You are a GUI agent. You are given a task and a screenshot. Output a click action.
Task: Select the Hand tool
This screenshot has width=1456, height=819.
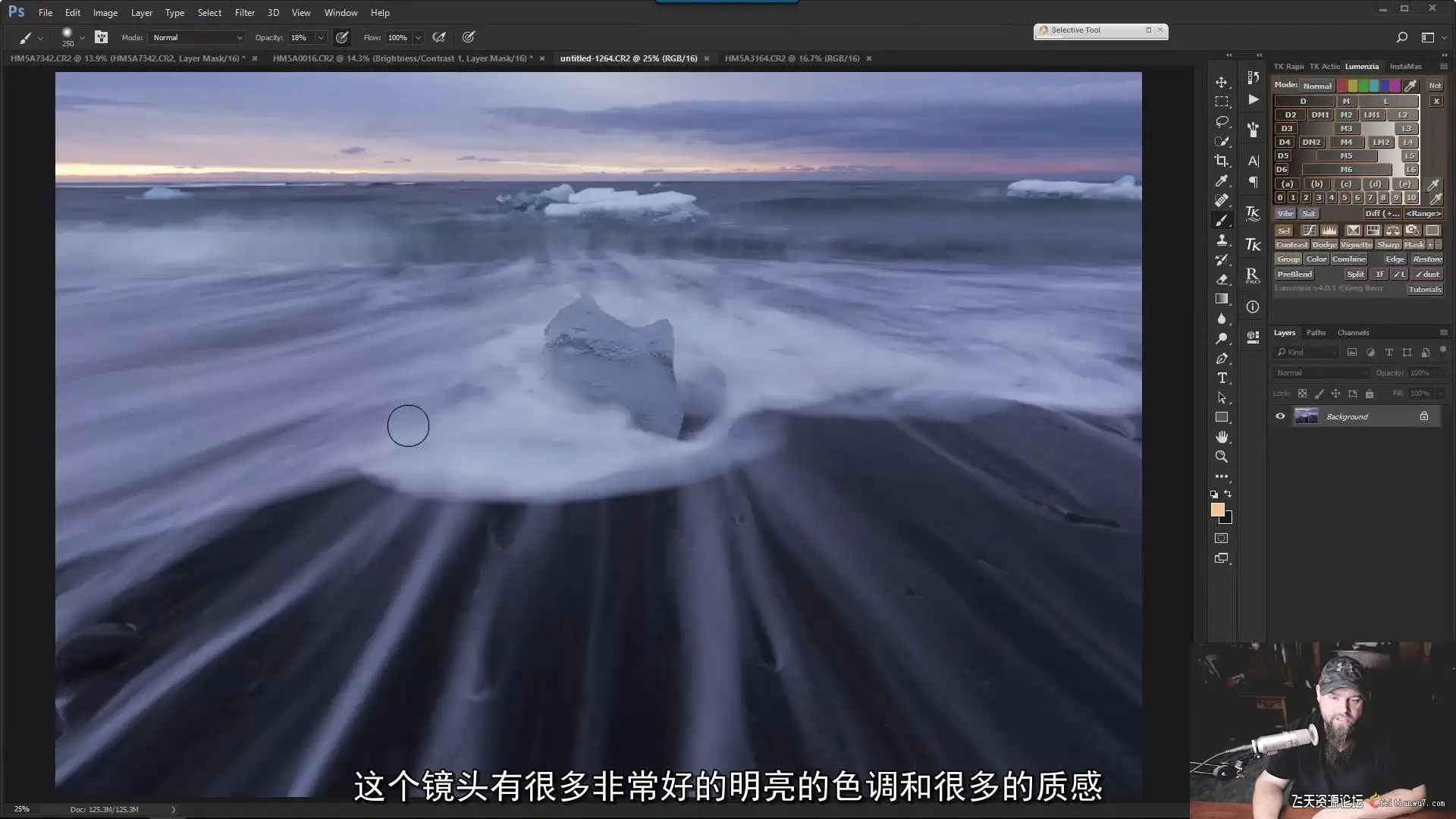(x=1221, y=437)
